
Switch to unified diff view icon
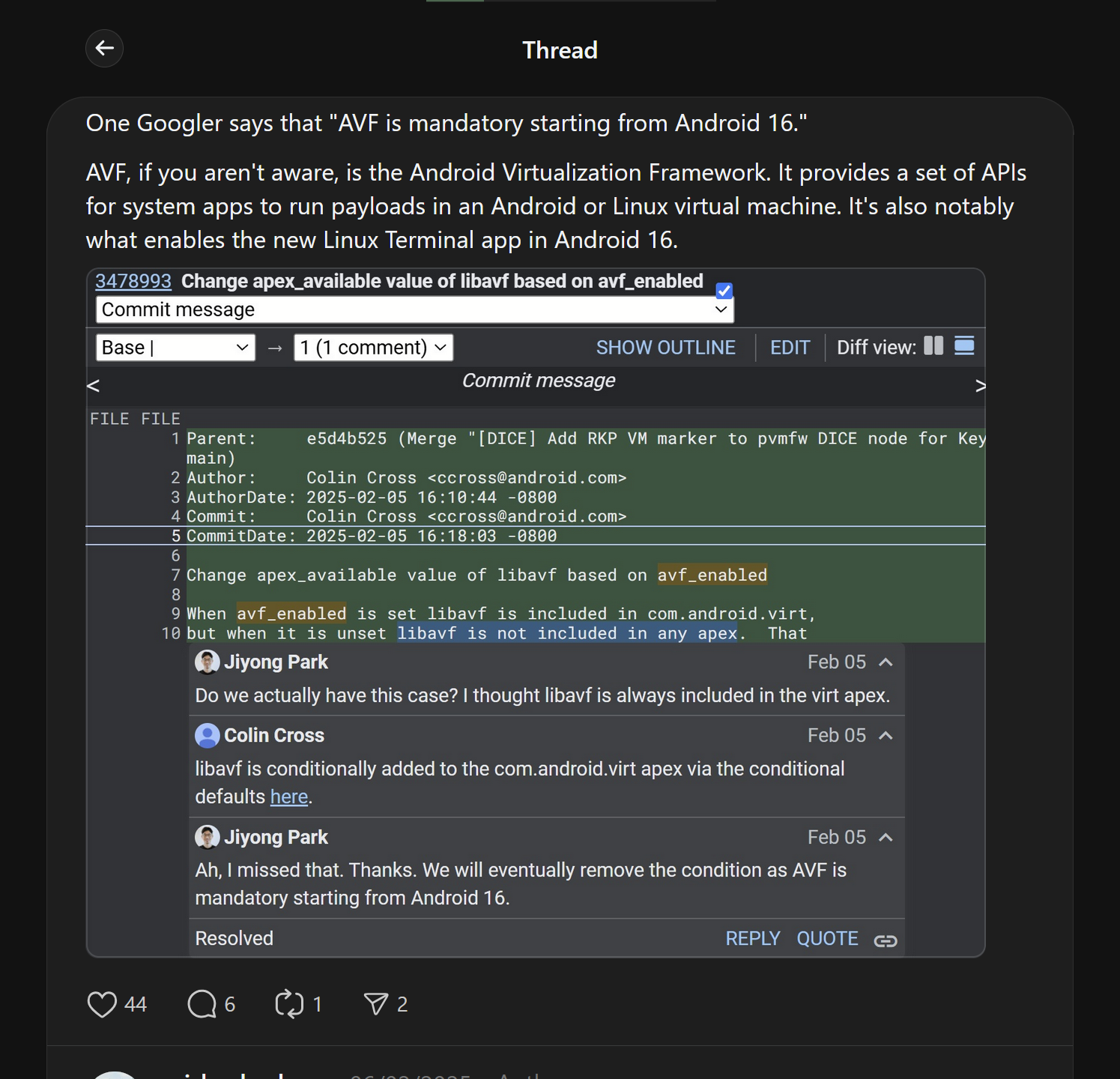point(964,346)
